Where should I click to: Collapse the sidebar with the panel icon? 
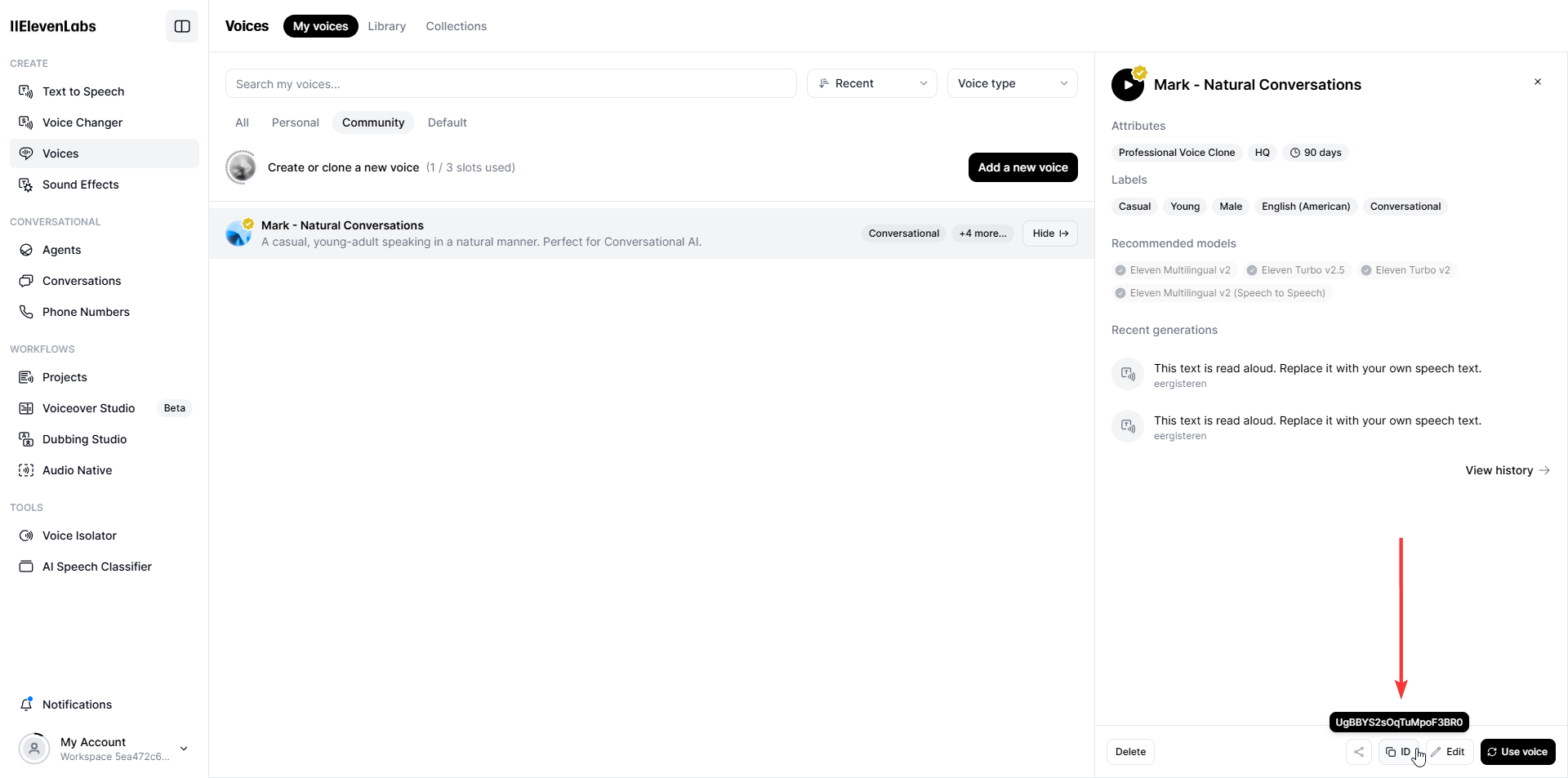(182, 26)
